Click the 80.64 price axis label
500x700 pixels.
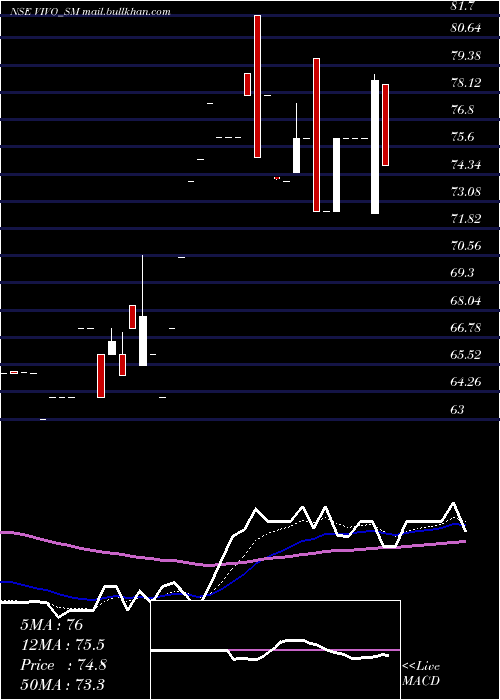tap(466, 28)
